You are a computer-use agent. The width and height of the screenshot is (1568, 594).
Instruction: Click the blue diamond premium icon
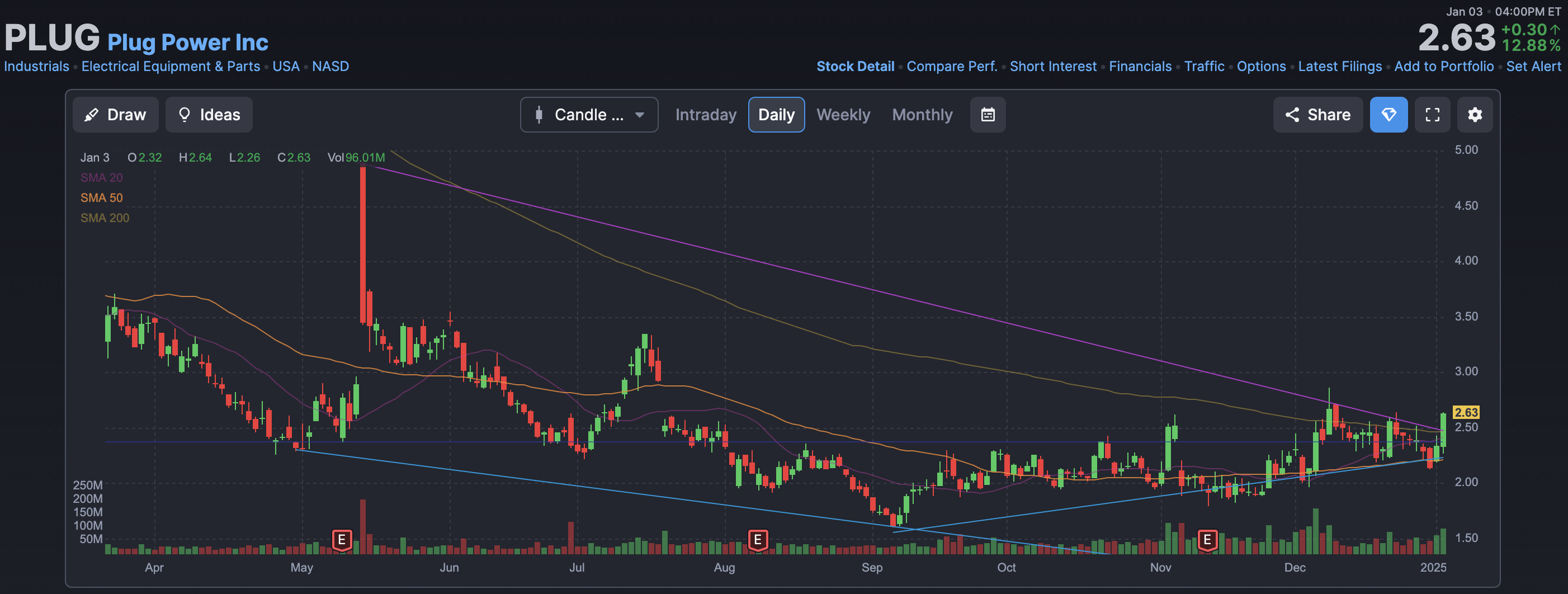tap(1388, 115)
